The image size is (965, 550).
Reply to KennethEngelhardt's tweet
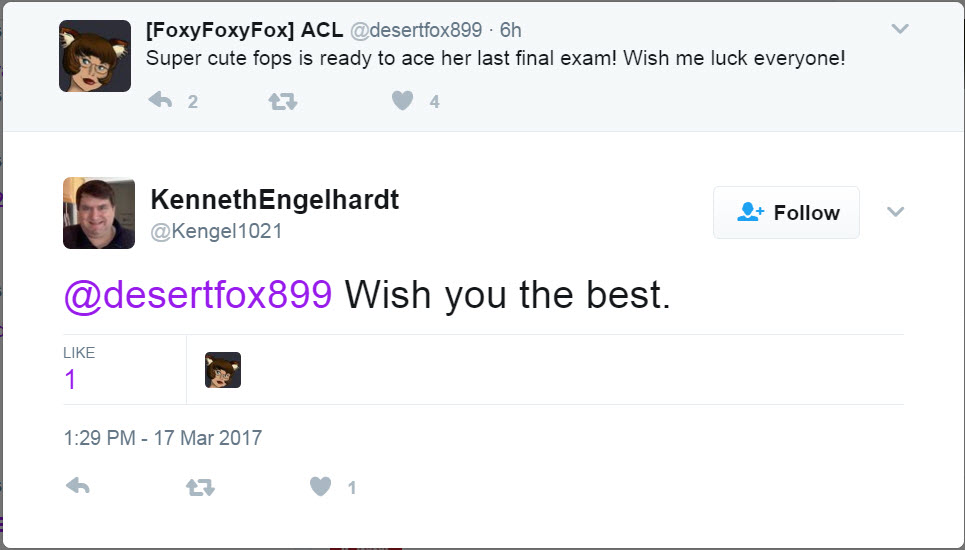point(78,486)
